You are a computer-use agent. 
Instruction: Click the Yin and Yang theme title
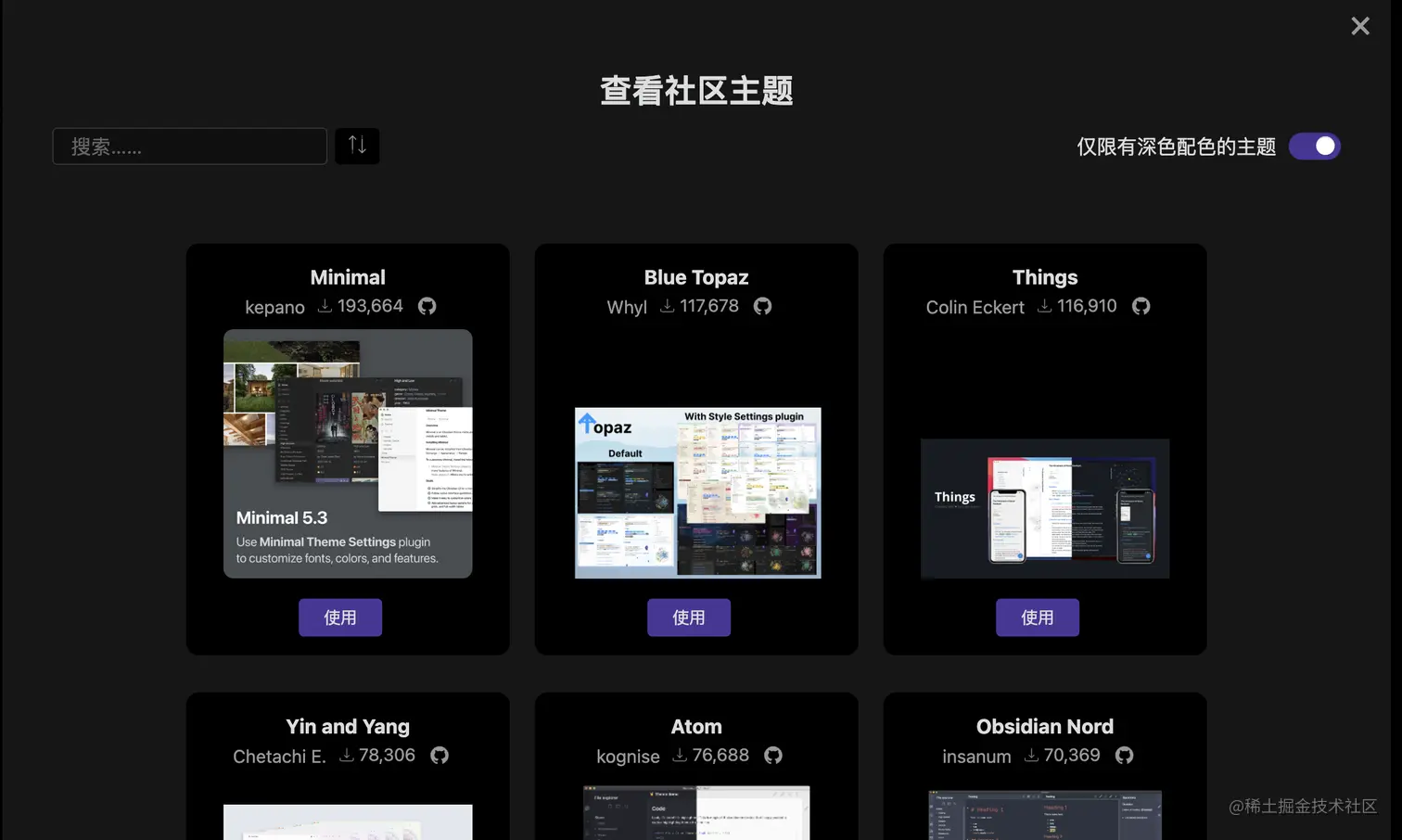click(348, 727)
